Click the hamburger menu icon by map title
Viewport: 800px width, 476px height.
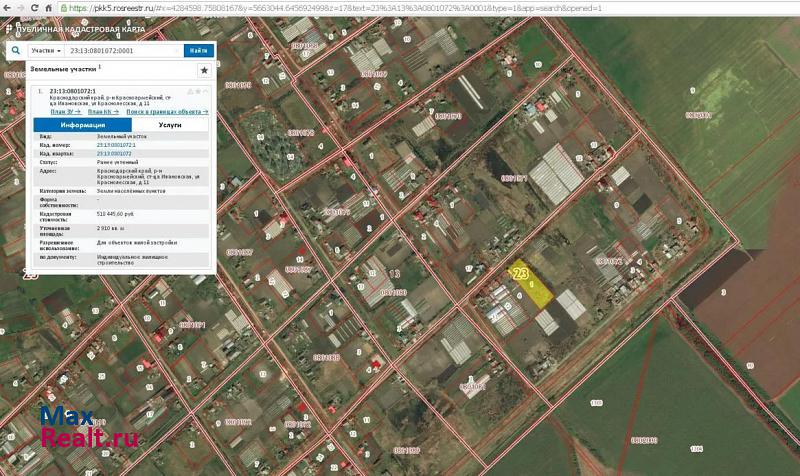8,29
